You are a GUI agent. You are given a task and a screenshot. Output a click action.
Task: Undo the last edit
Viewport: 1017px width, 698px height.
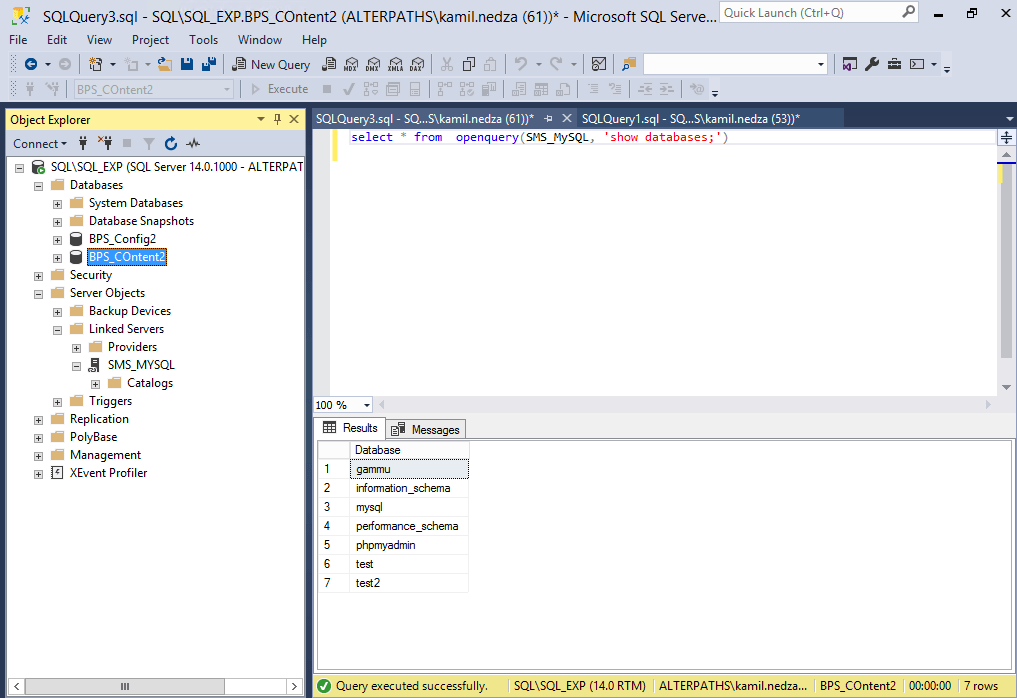[521, 64]
